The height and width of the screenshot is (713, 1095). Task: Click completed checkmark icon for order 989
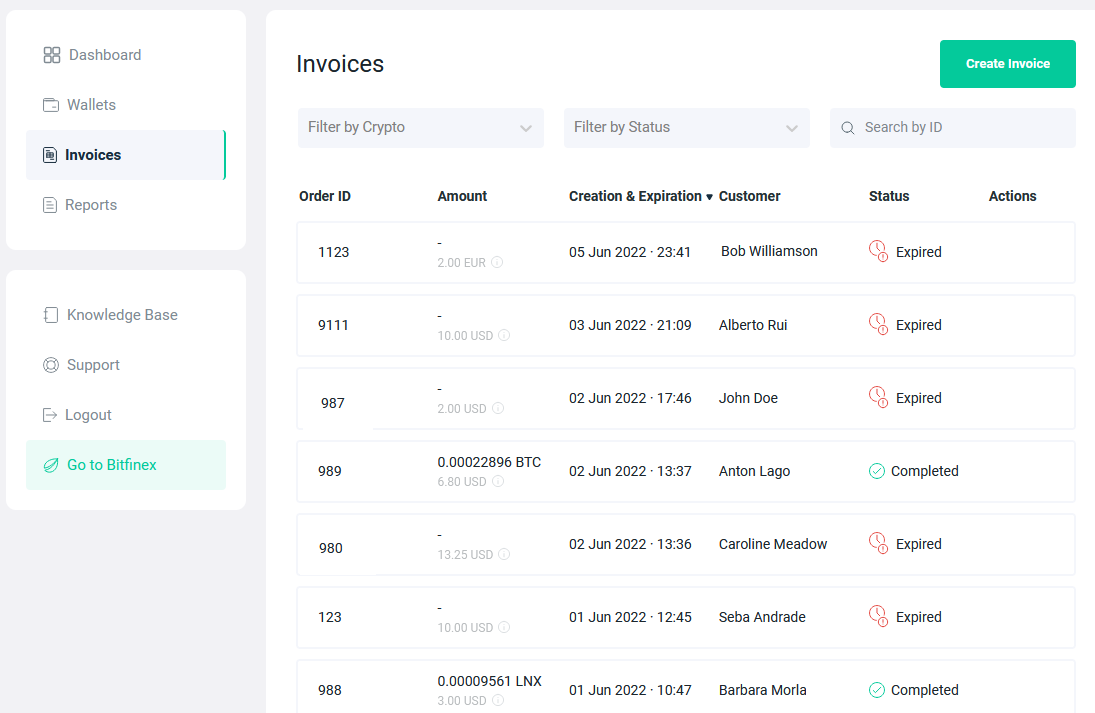(x=876, y=471)
